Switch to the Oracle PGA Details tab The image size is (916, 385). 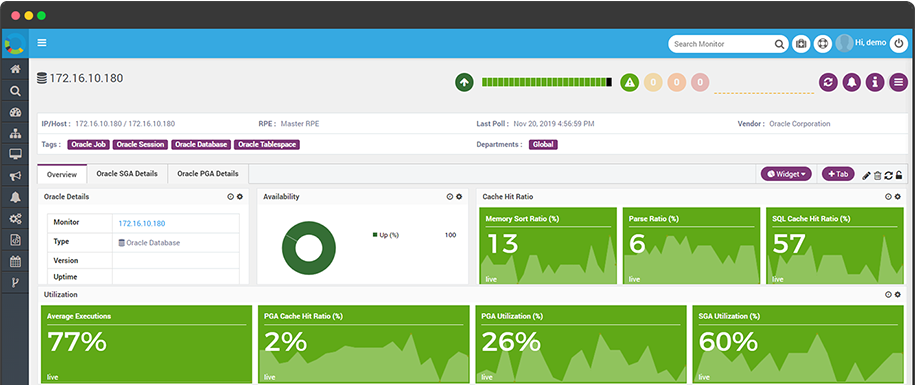coord(208,174)
